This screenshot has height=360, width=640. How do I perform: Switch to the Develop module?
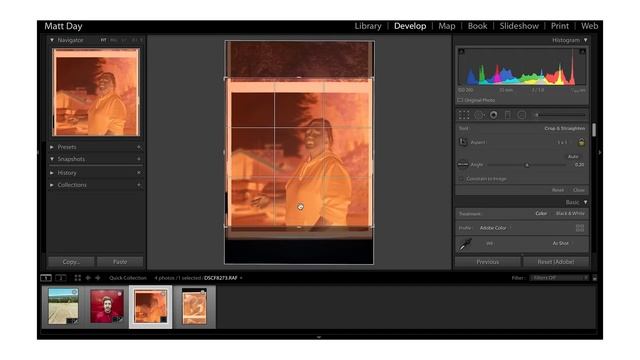[x=410, y=26]
